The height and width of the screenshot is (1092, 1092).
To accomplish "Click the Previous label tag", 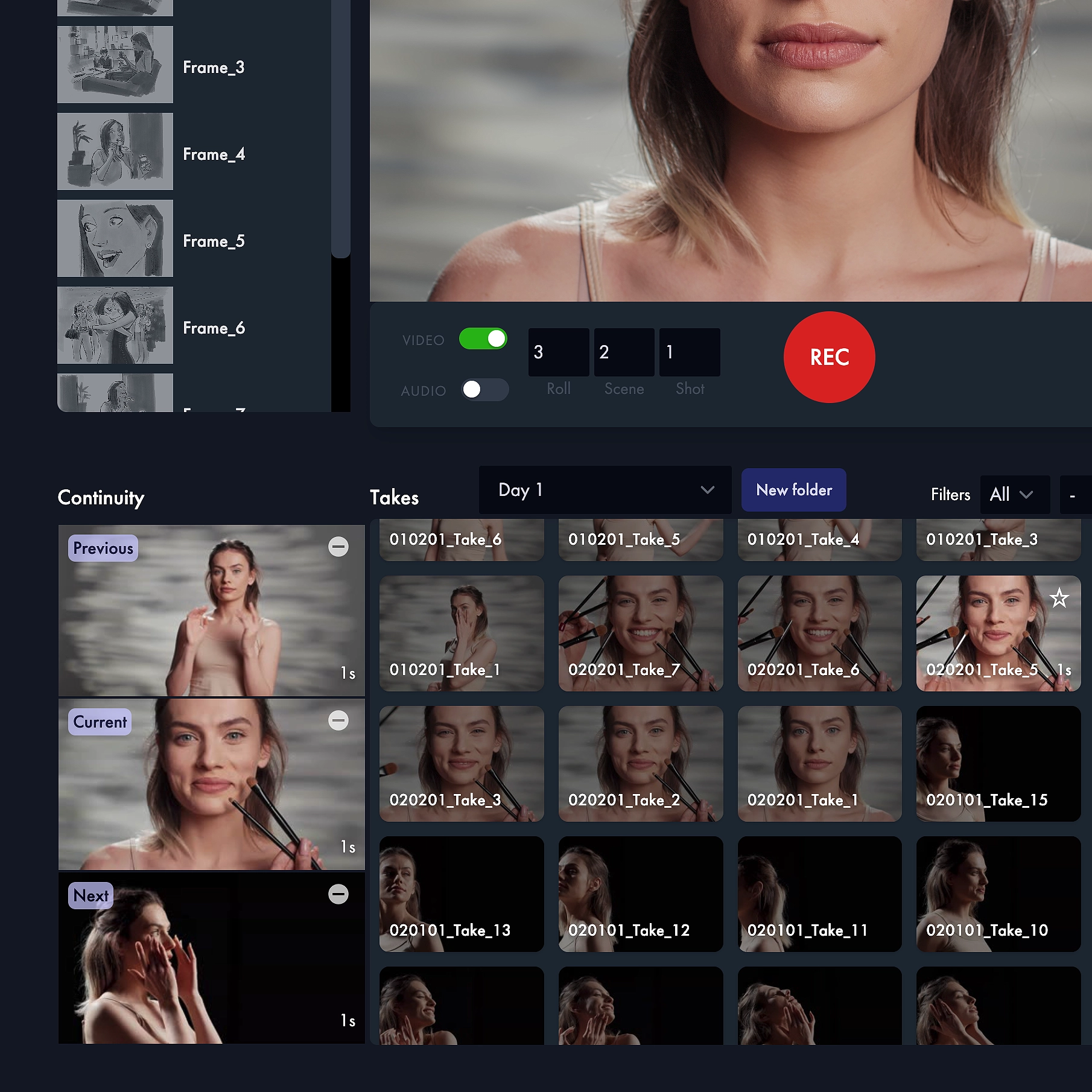I will 103,548.
